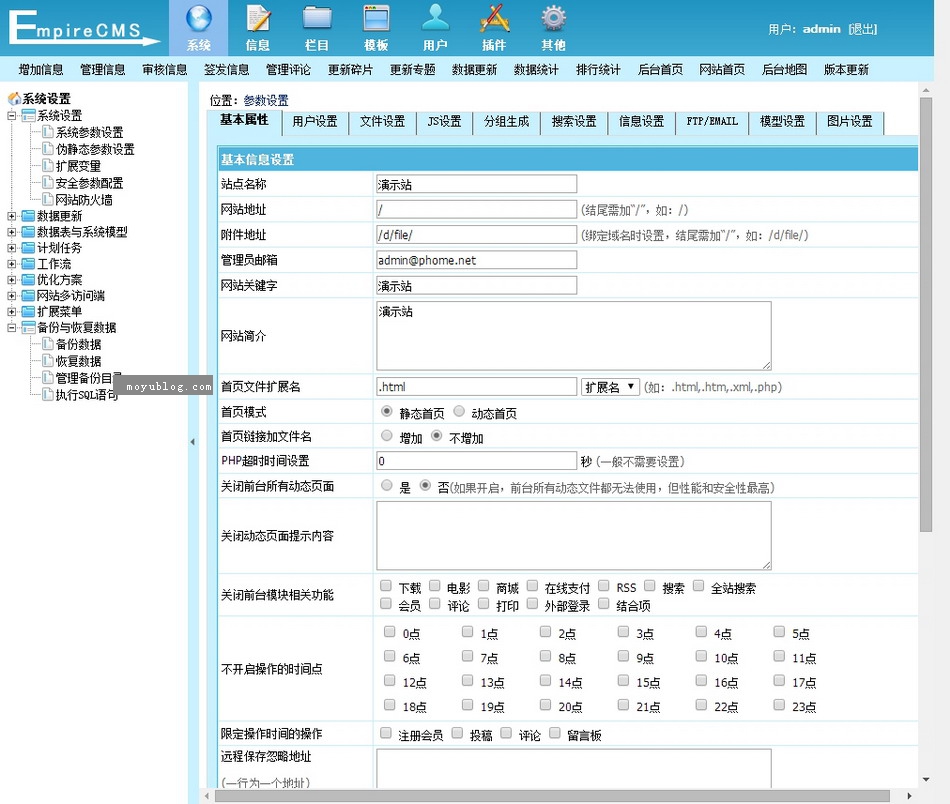This screenshot has width=950, height=804.
Task: Collapse the 备份与恢复数据 tree node
Action: point(12,327)
